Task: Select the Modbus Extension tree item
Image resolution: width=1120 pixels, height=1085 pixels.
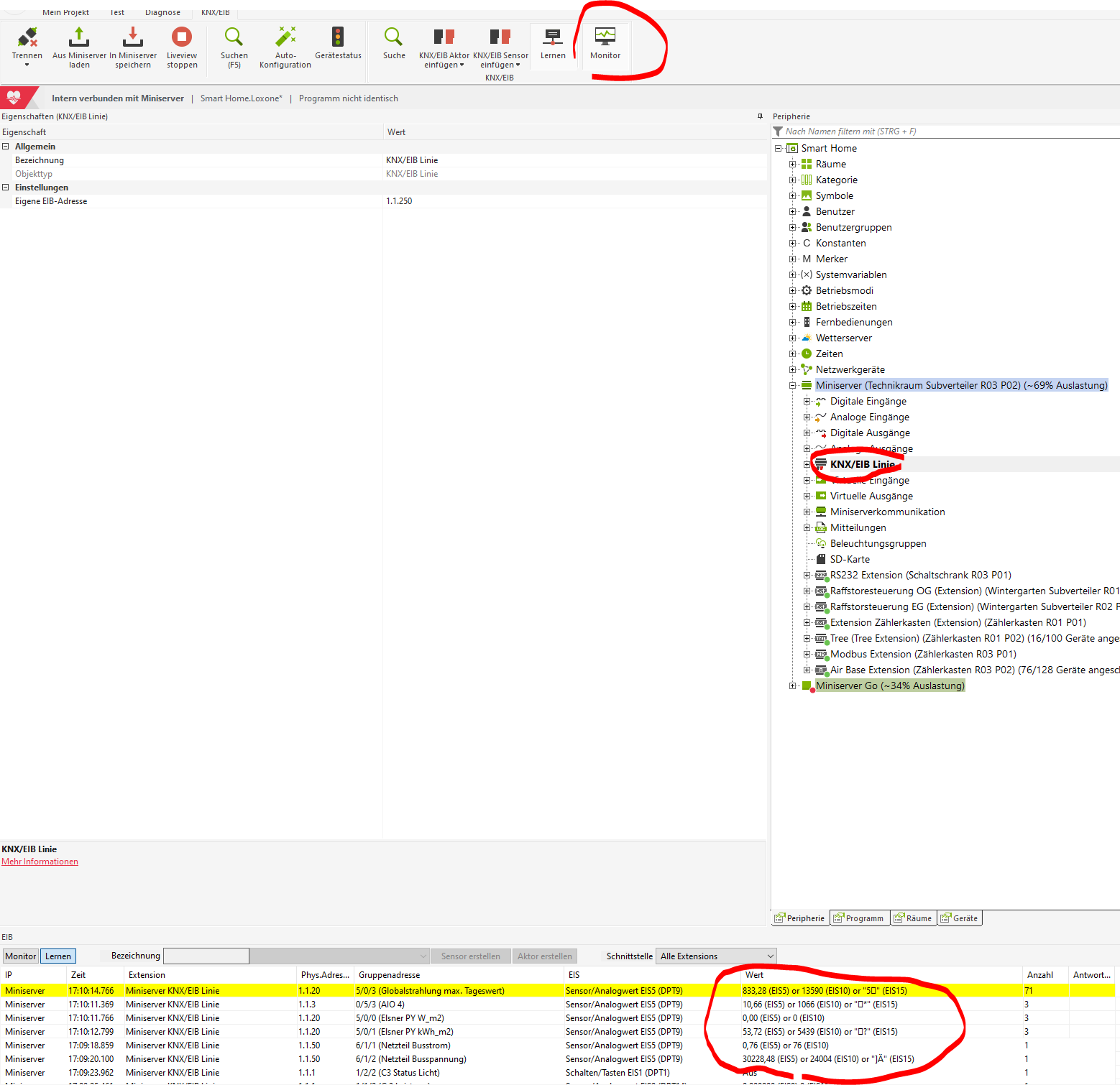Action: coord(923,654)
